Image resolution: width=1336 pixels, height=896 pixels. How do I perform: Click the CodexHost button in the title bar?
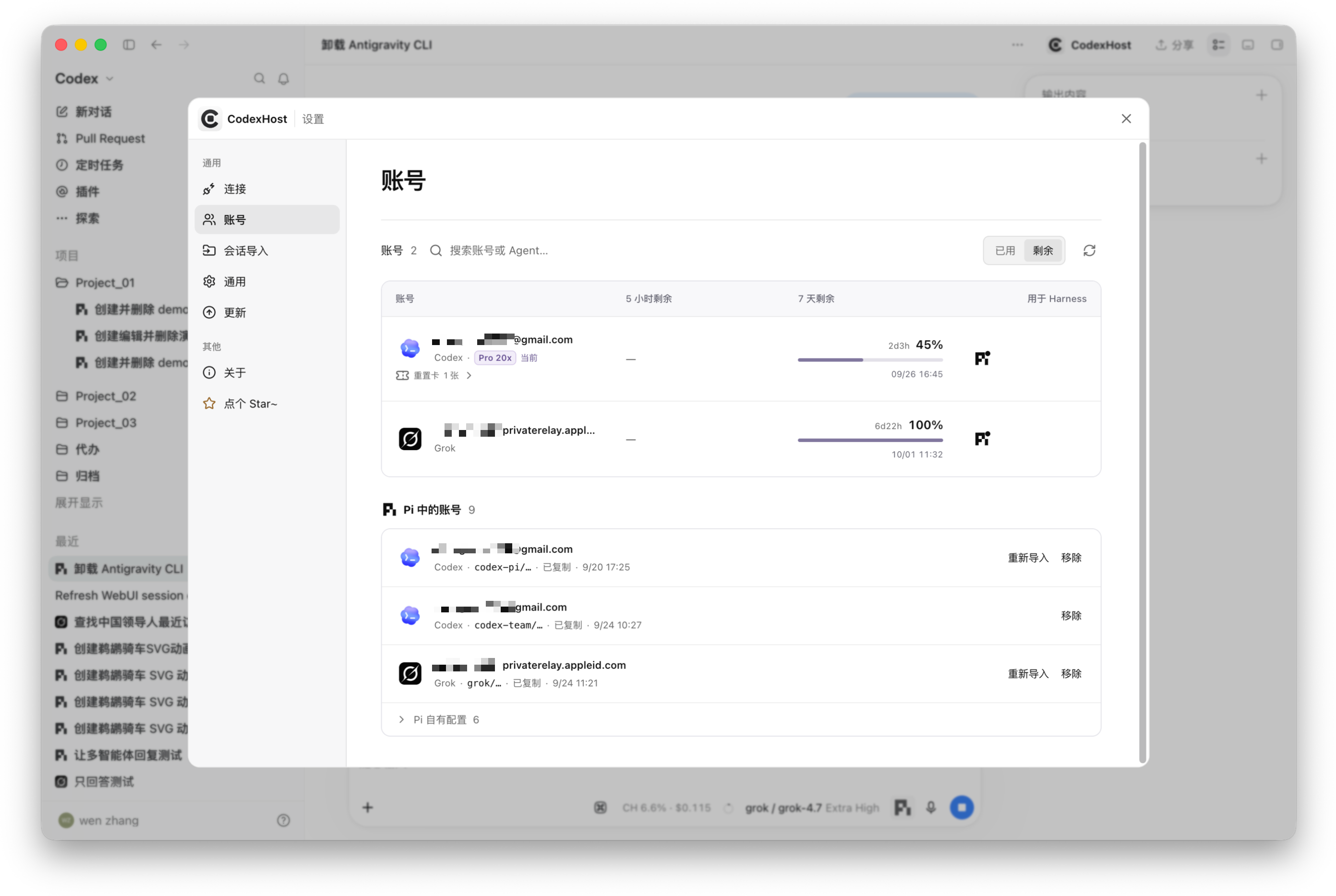[x=1089, y=45]
